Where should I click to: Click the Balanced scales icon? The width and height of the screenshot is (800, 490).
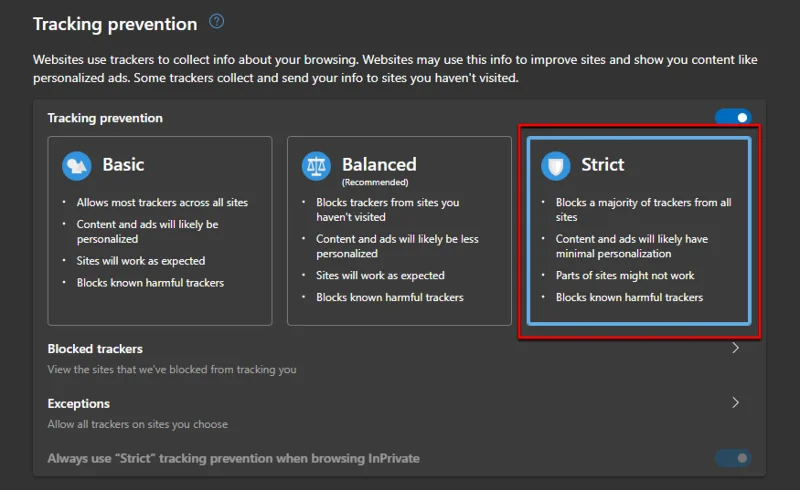[317, 166]
